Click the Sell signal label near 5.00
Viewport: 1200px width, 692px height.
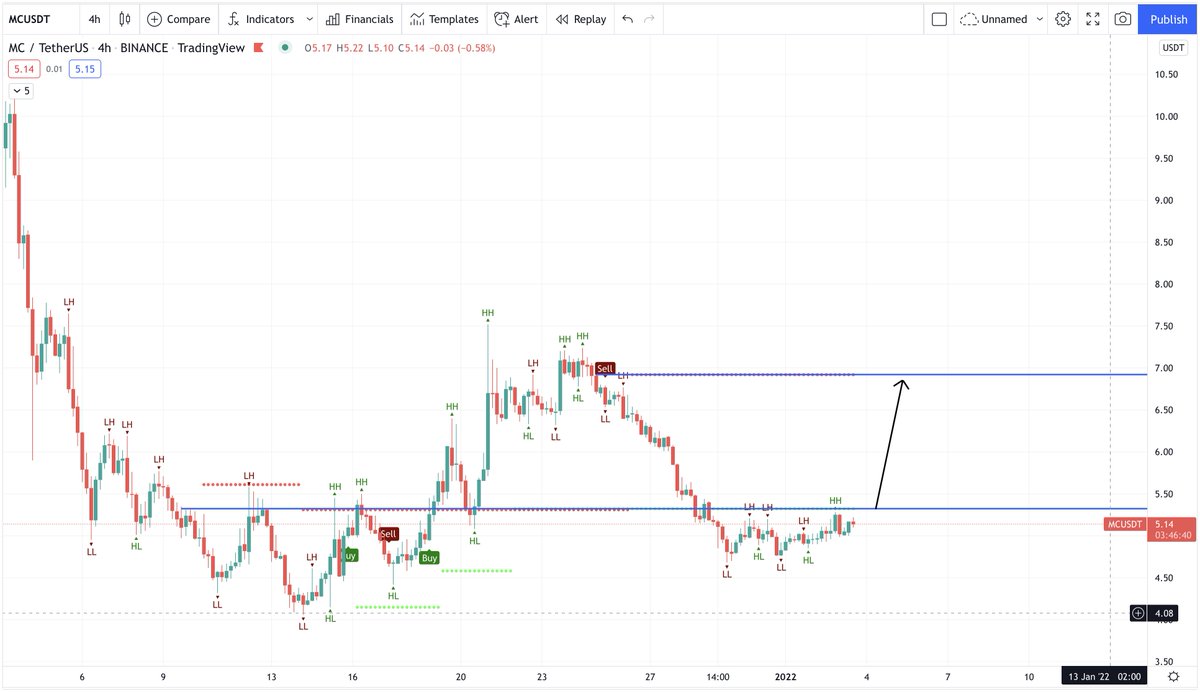click(x=389, y=534)
